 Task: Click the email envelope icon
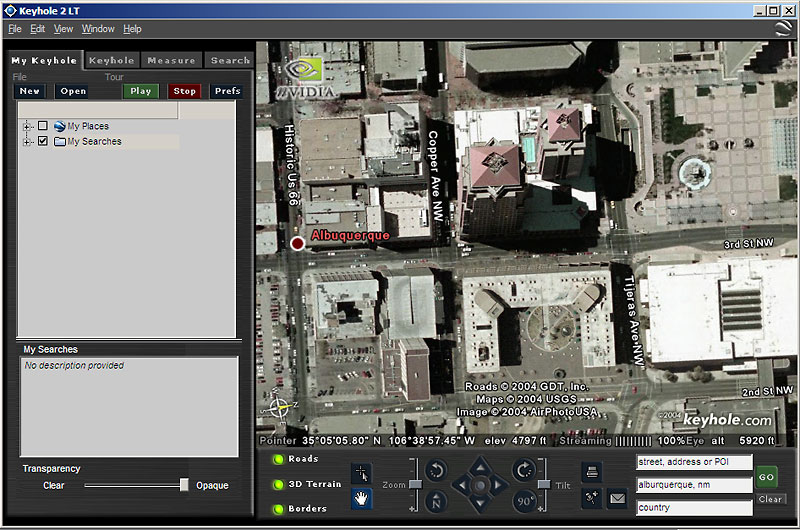pyautogui.click(x=617, y=497)
